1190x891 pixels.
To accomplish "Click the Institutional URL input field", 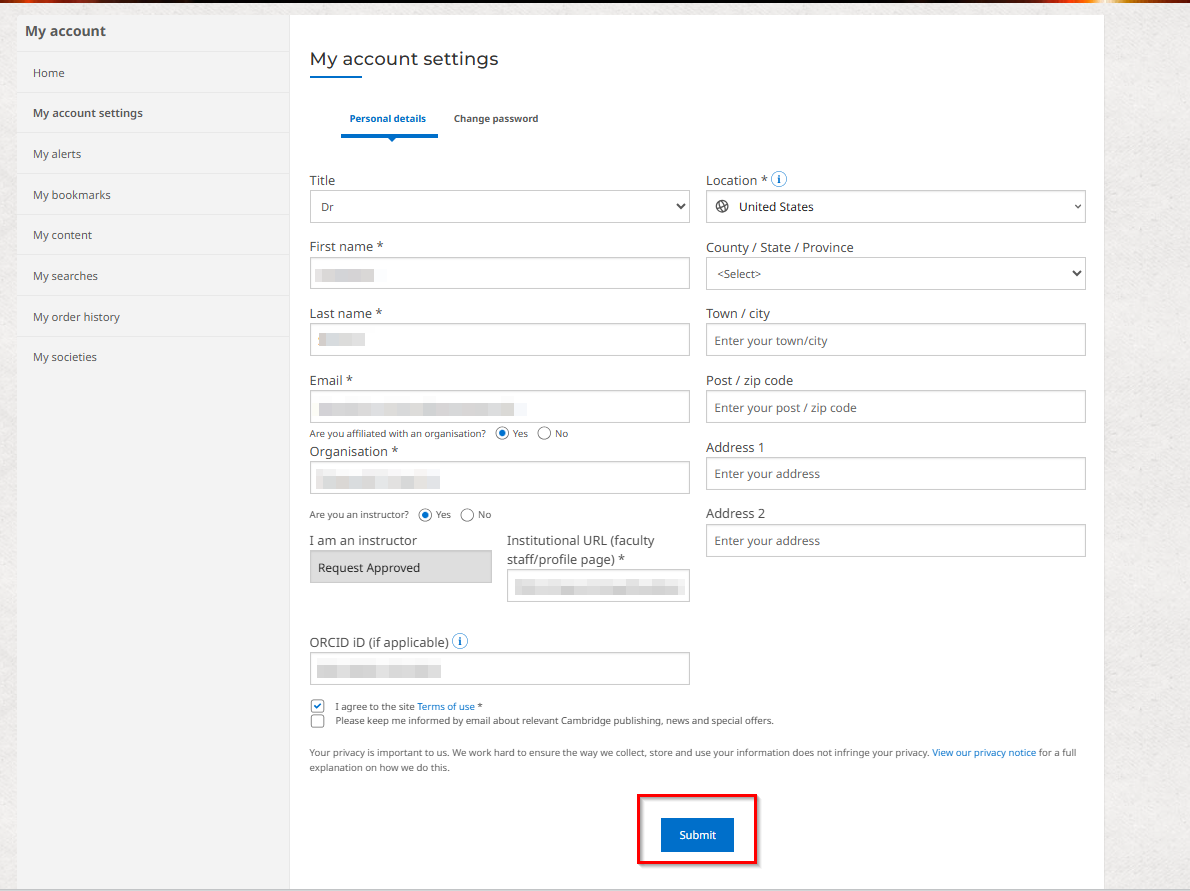I will 598,586.
